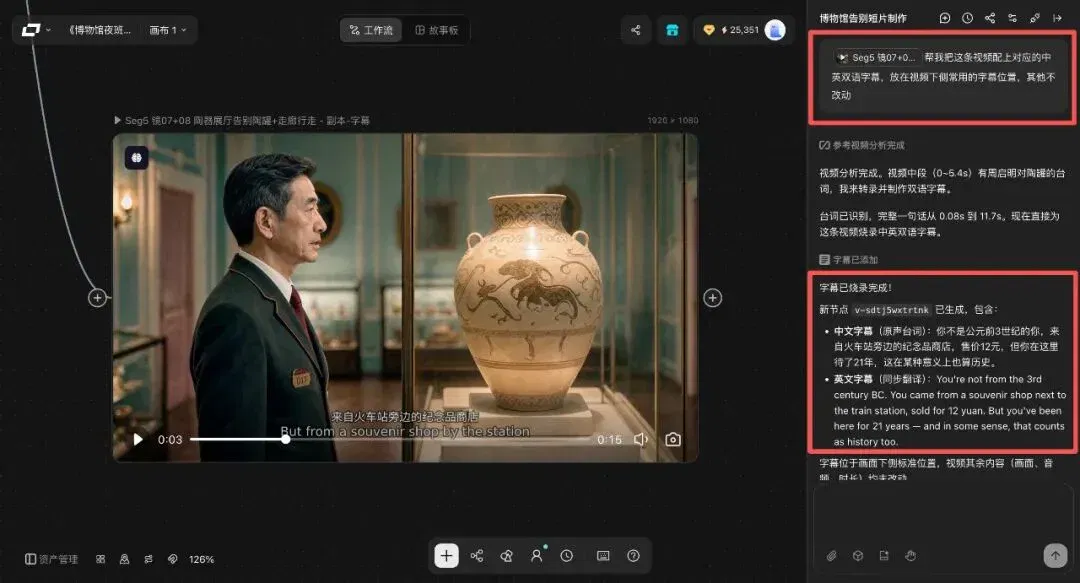Click the link nodes icon in panel header
The height and width of the screenshot is (583, 1080).
coord(1035,18)
